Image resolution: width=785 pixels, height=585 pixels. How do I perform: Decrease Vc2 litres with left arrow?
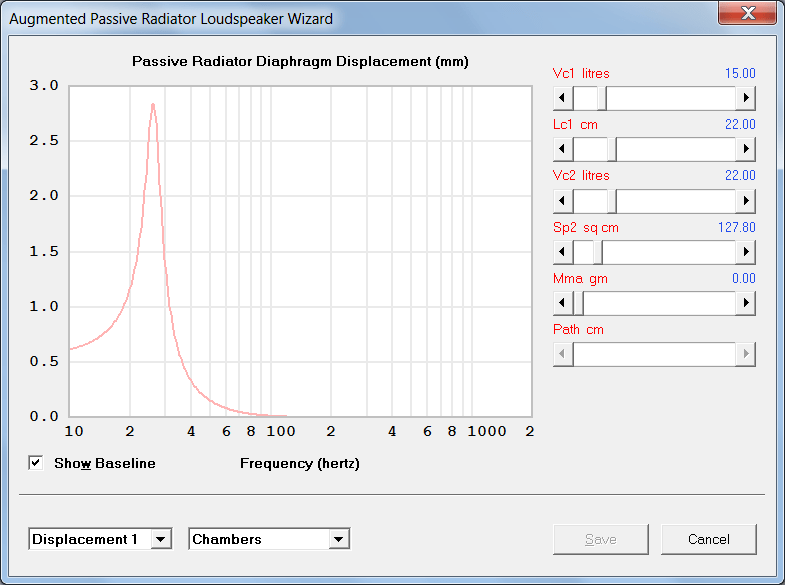pos(563,201)
